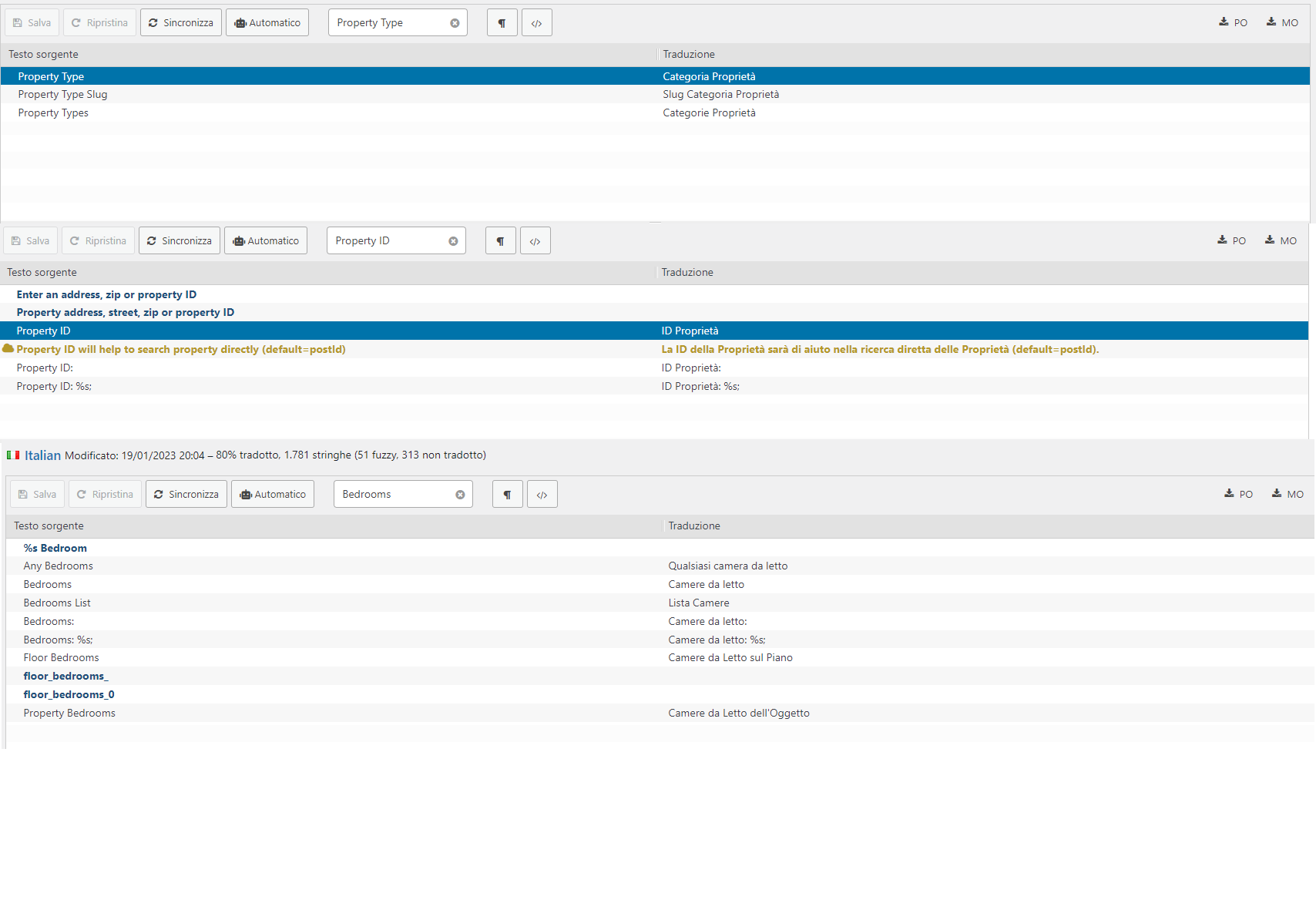Click Salva in Property Type editor
Screen dimensions: 1316x900
point(32,23)
